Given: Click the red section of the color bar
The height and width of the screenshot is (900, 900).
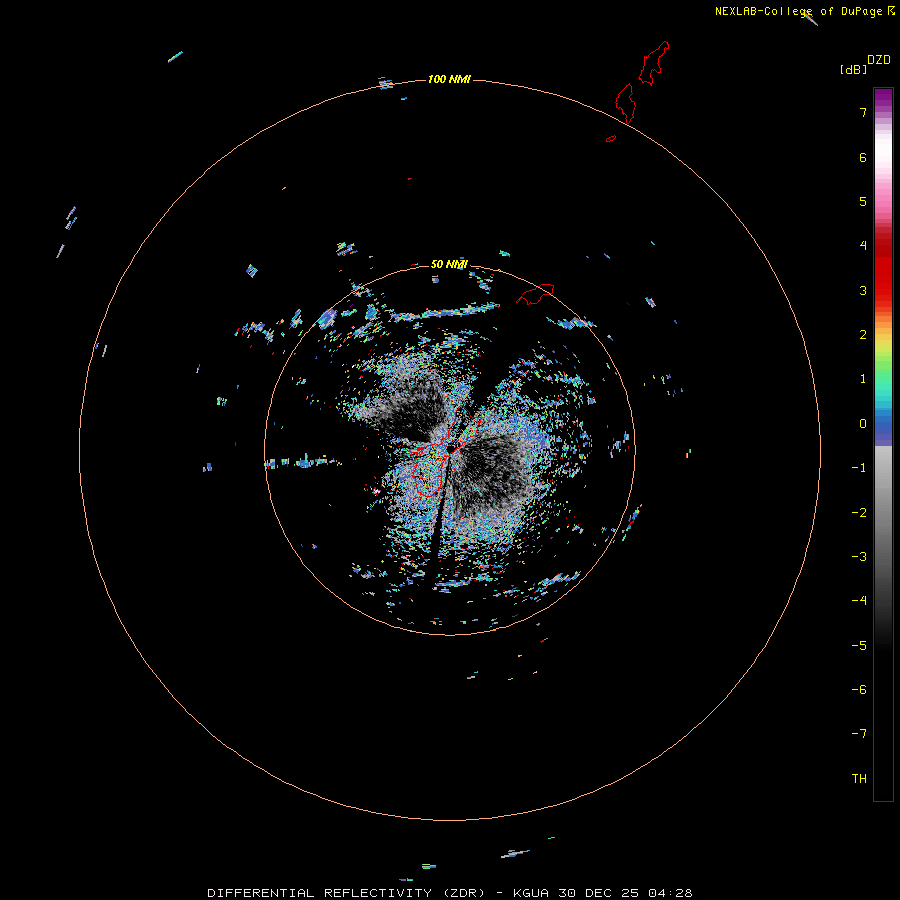Looking at the screenshot, I should click(x=883, y=264).
